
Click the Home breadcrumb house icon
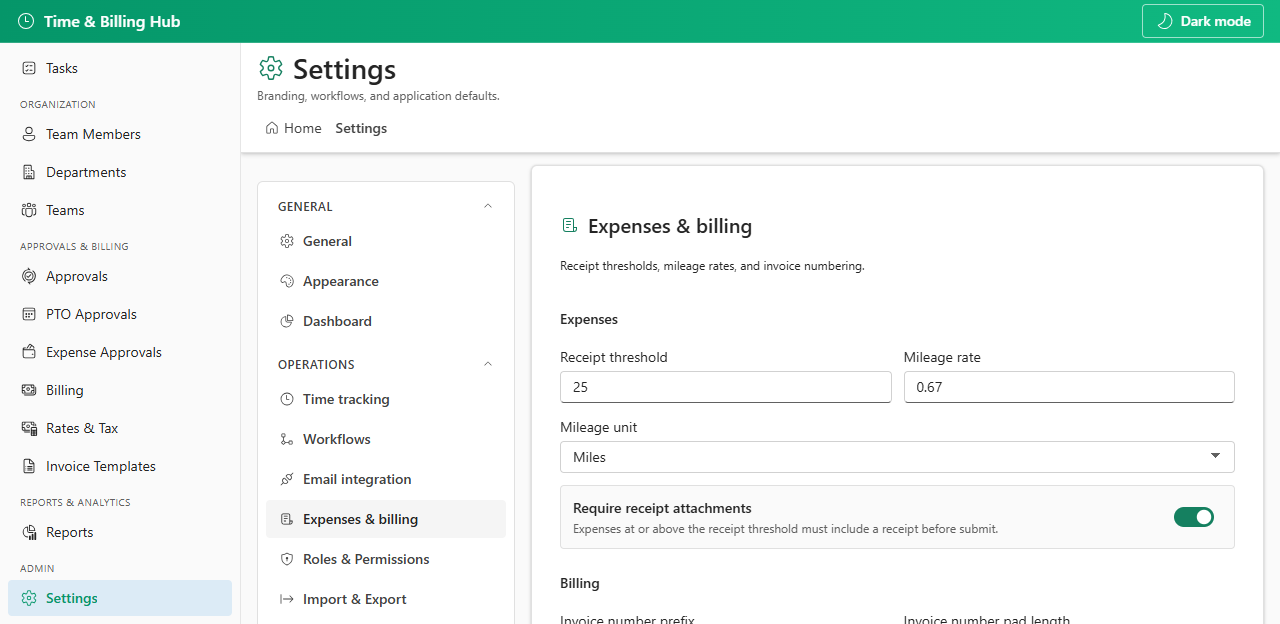click(272, 128)
